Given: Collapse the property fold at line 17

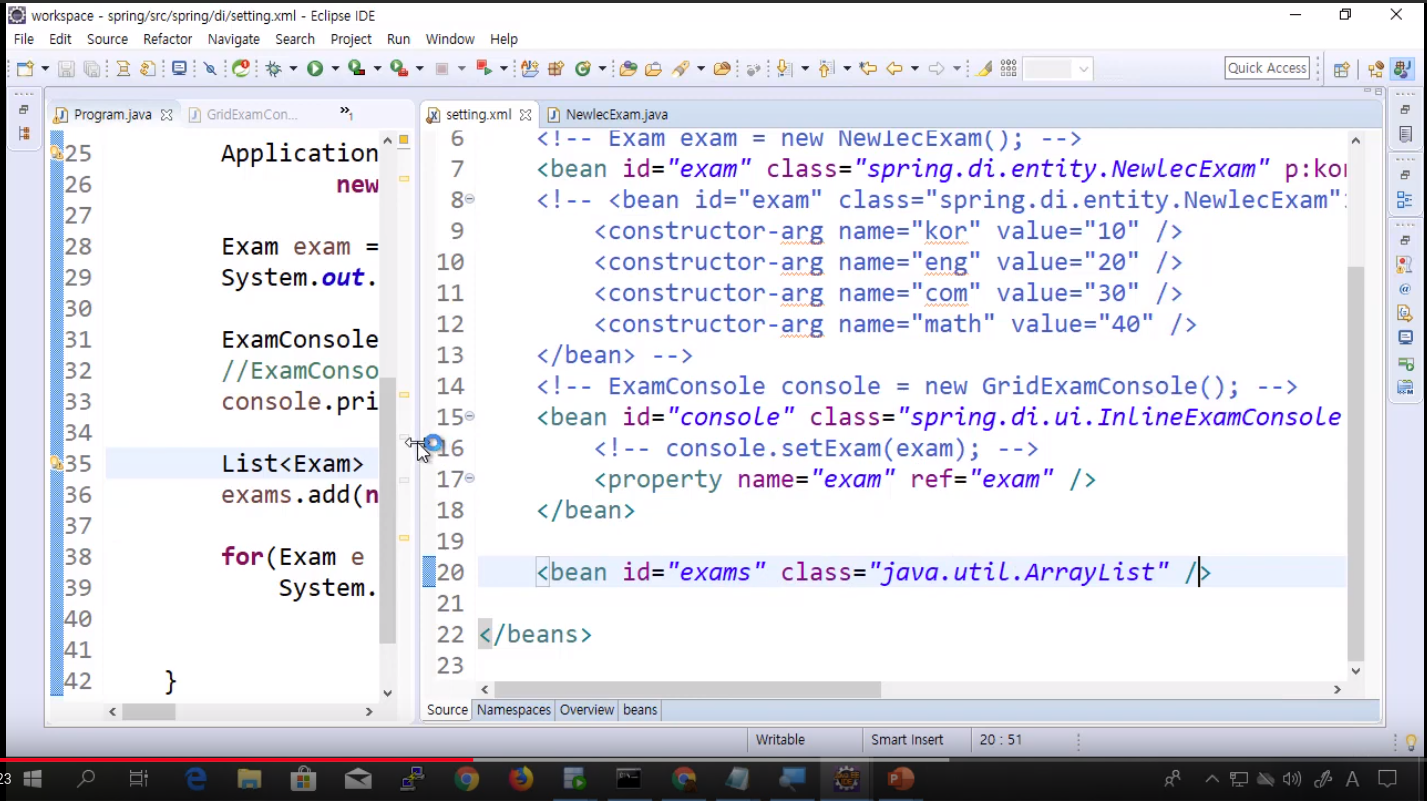Looking at the screenshot, I should (x=469, y=478).
